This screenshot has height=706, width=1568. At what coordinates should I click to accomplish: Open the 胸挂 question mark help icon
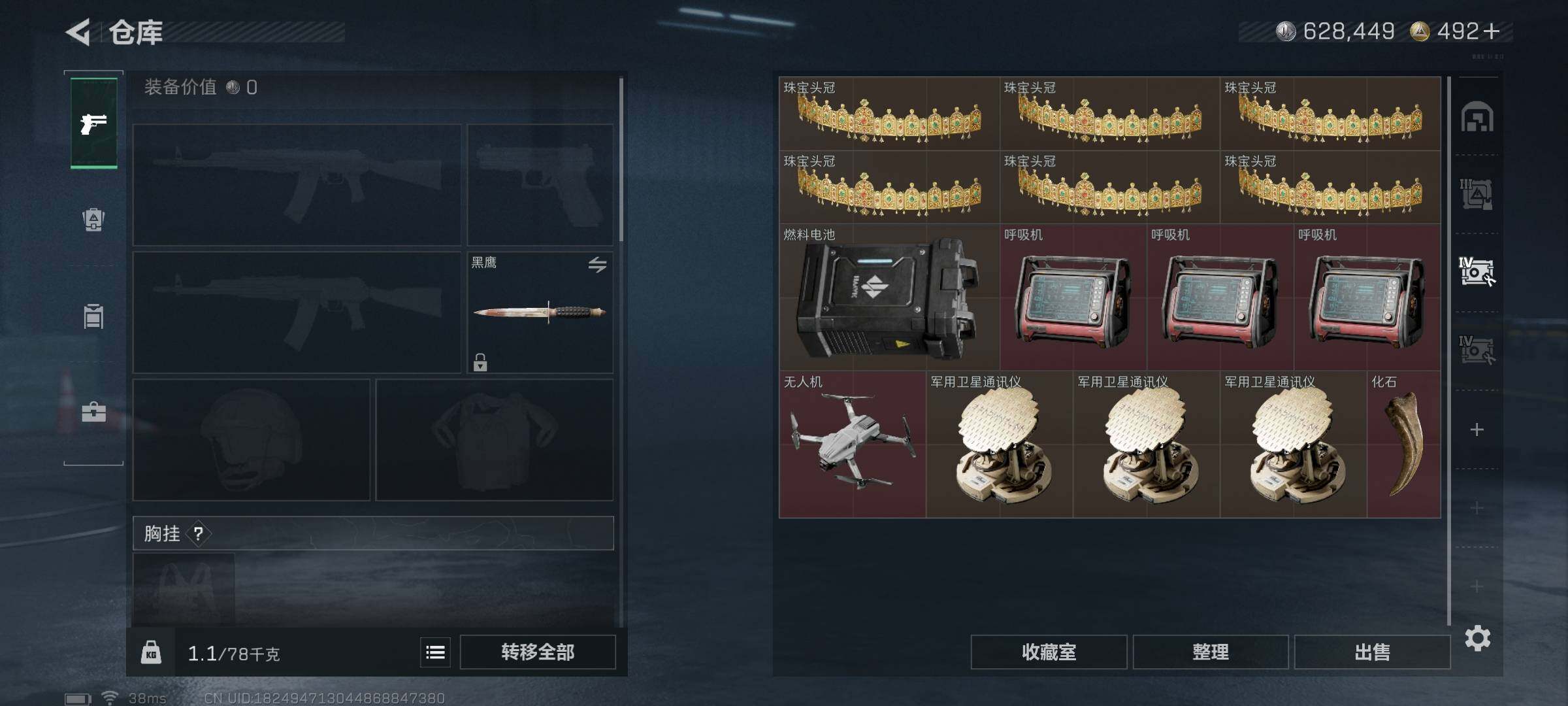pyautogui.click(x=199, y=534)
